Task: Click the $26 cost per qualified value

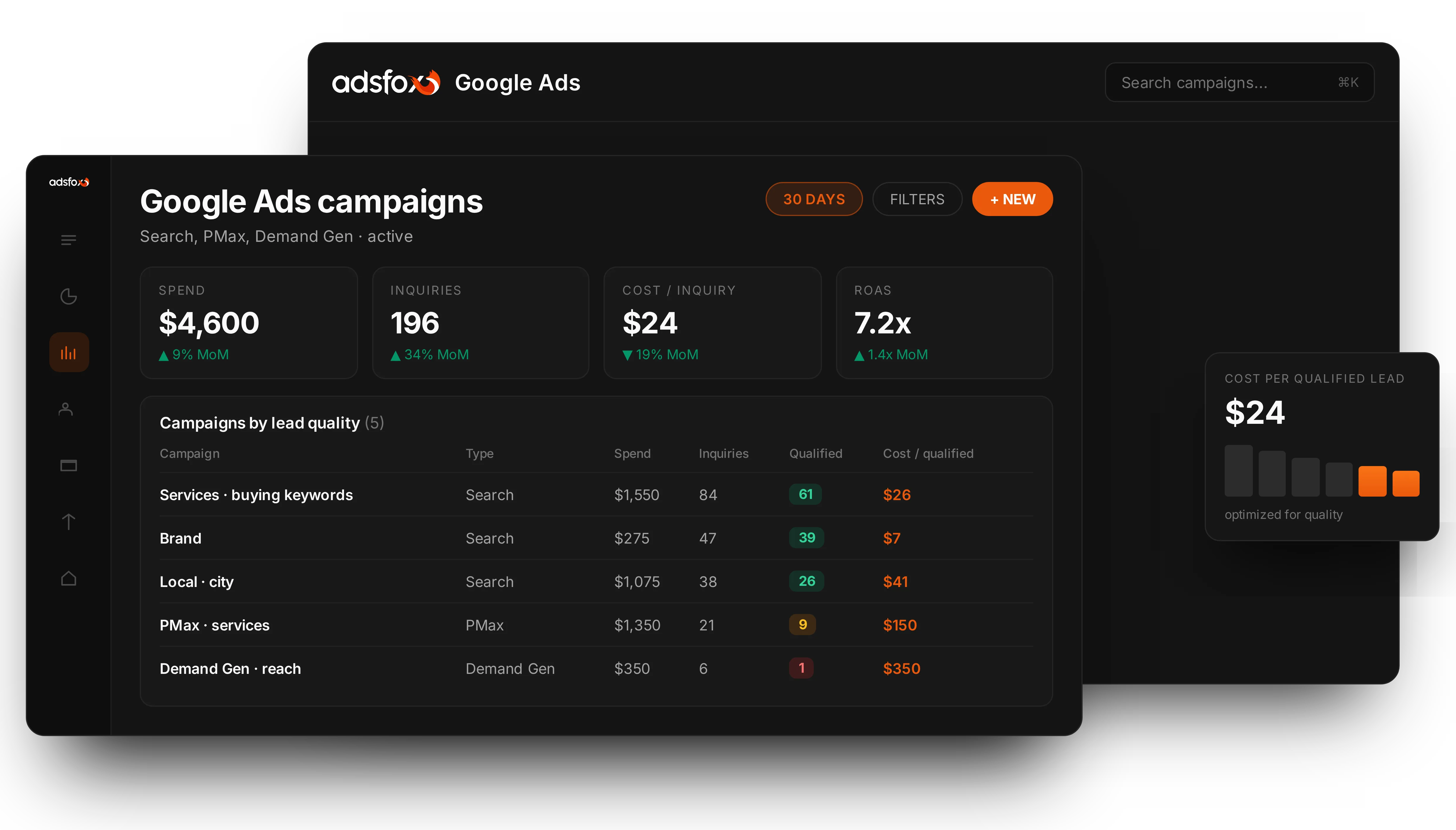Action: 897,494
